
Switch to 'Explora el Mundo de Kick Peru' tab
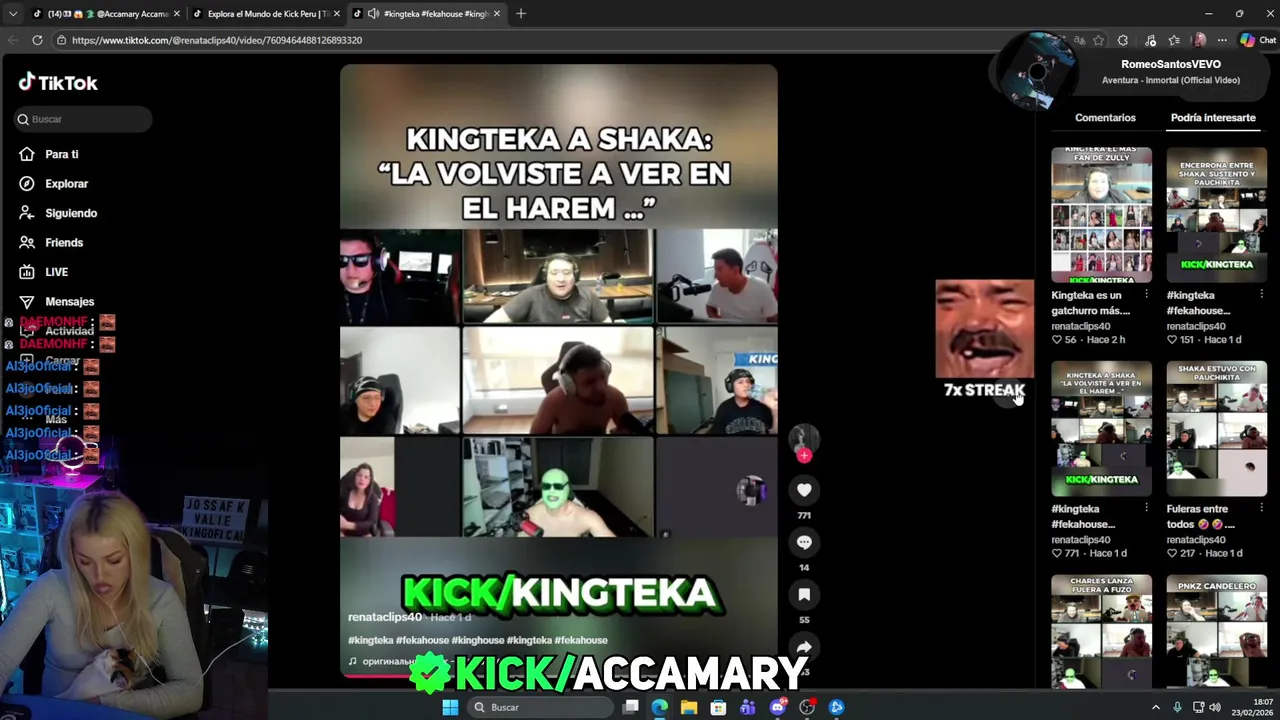(265, 14)
